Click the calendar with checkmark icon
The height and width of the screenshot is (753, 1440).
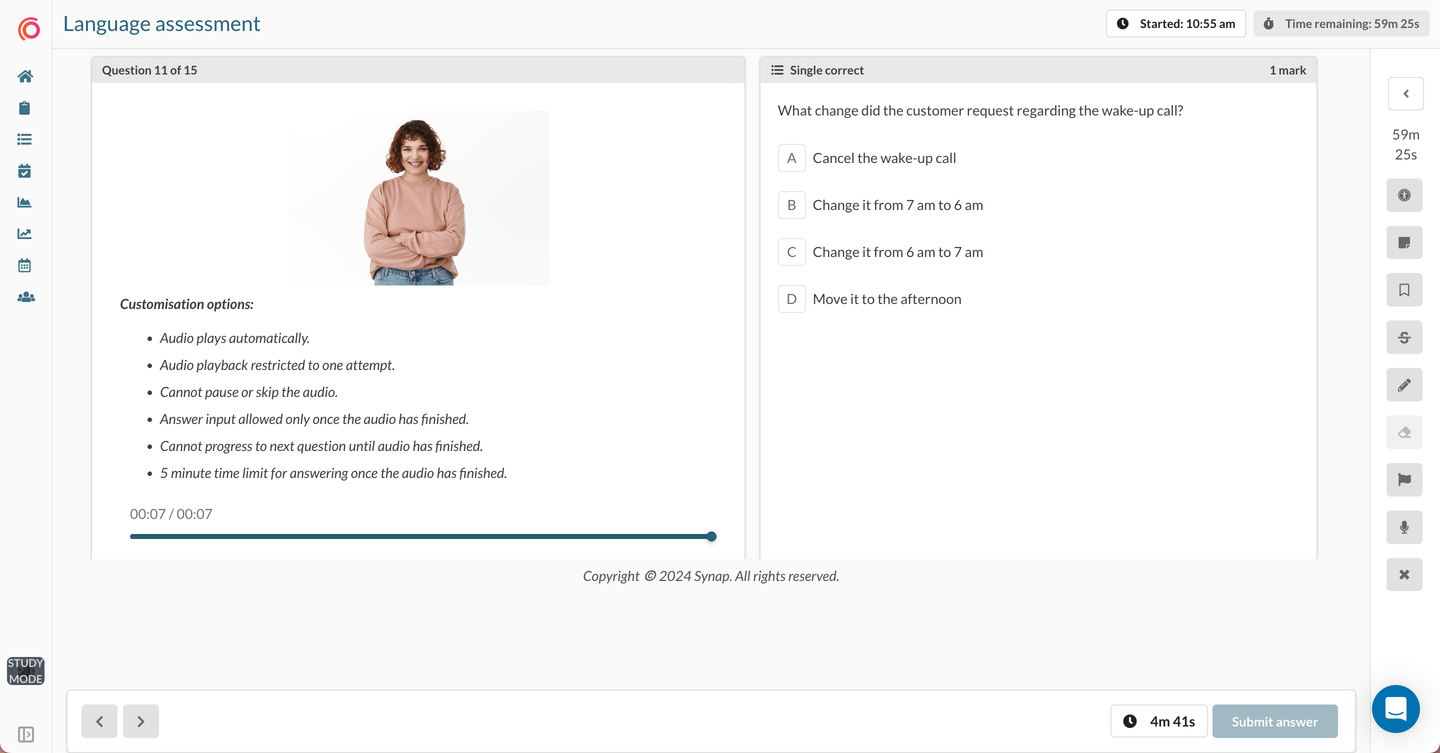25,170
